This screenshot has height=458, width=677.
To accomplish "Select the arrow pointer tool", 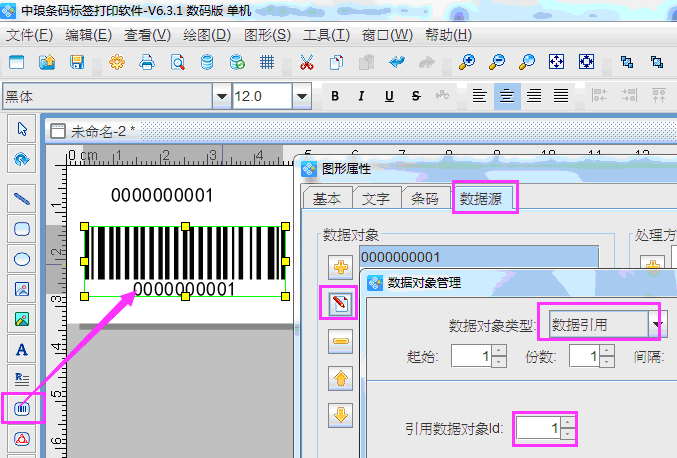I will click(22, 129).
